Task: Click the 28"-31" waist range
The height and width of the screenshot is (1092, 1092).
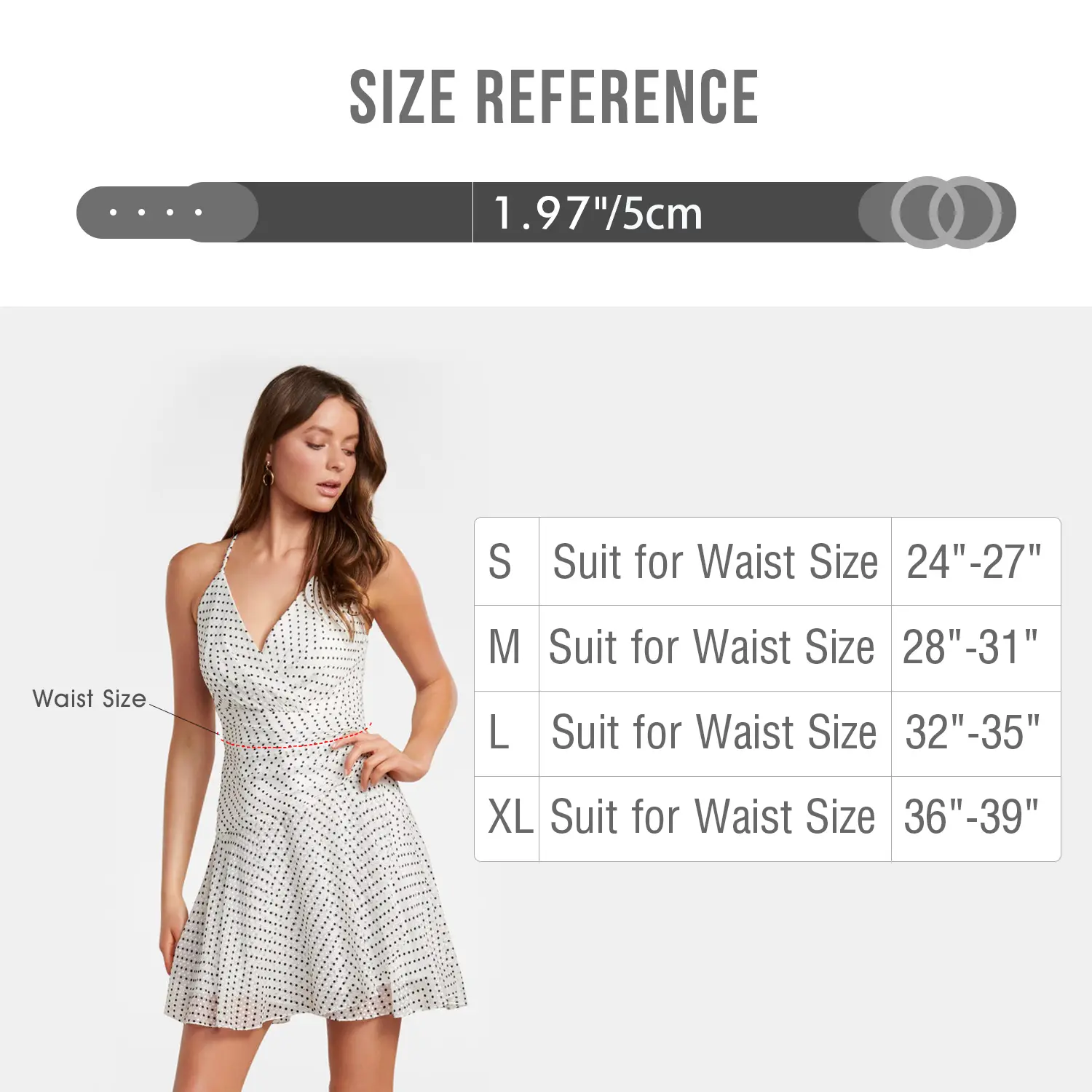Action: 970,647
